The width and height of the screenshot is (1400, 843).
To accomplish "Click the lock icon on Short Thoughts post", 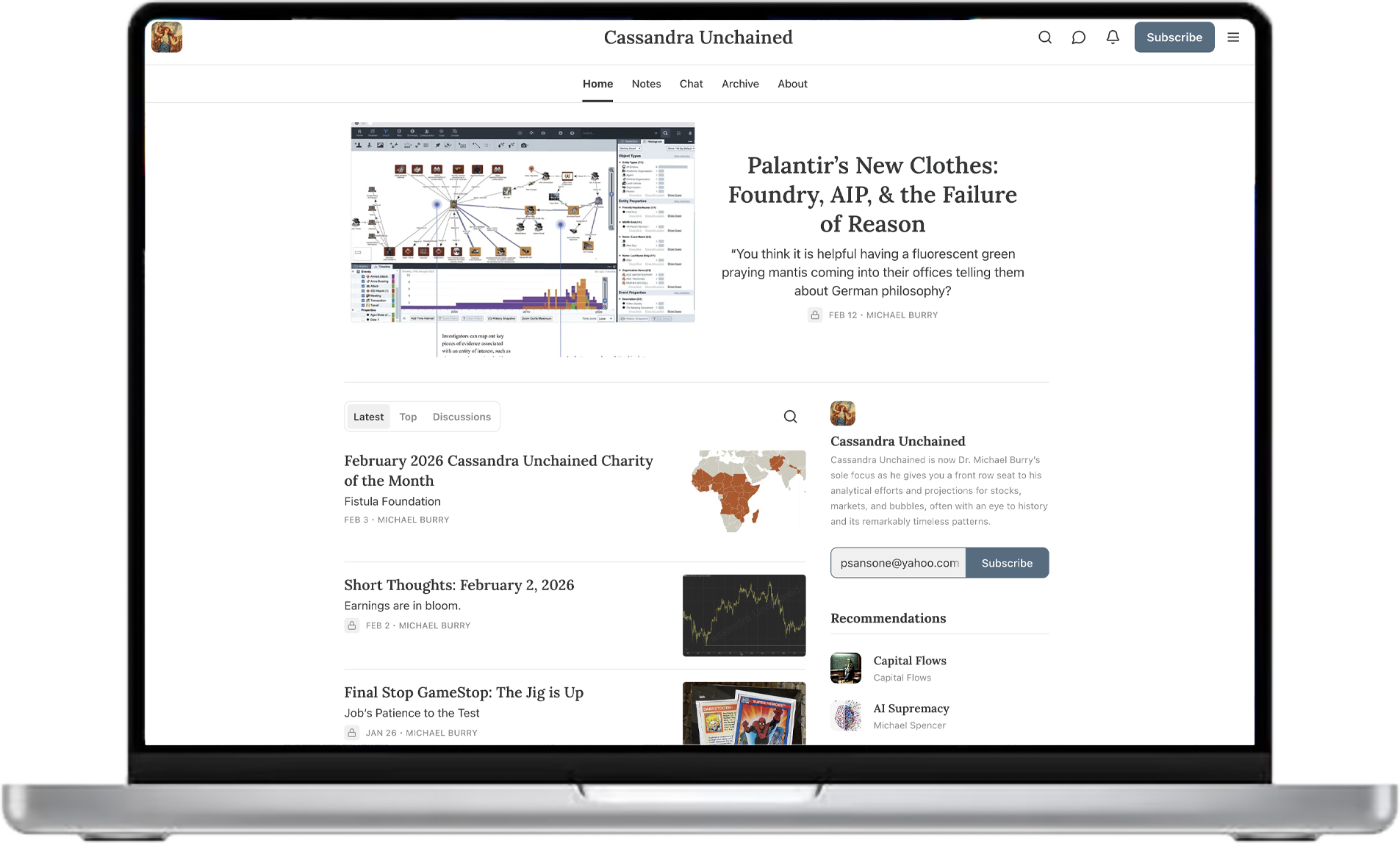I will pyautogui.click(x=352, y=625).
